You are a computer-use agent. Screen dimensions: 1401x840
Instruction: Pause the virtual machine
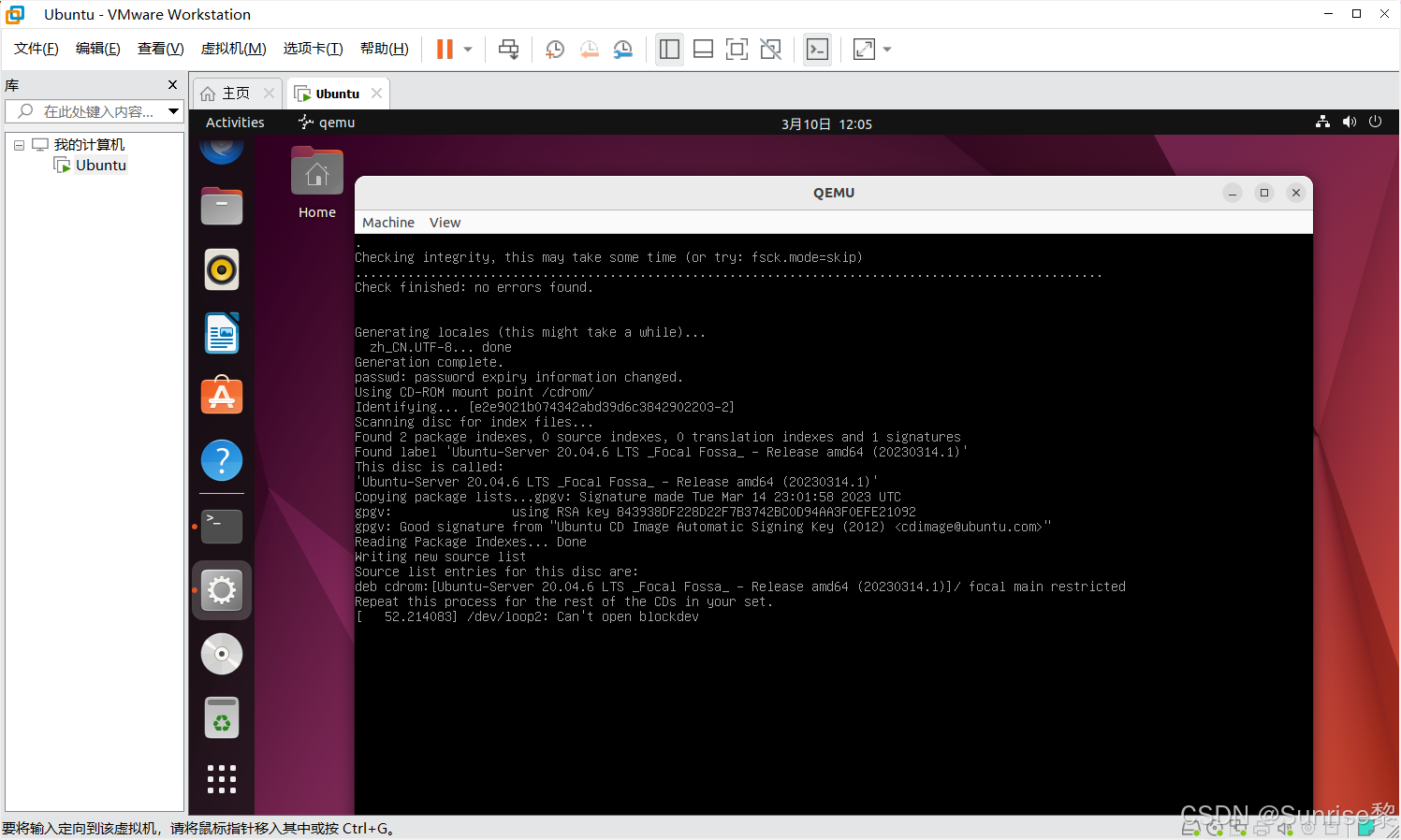[x=445, y=50]
